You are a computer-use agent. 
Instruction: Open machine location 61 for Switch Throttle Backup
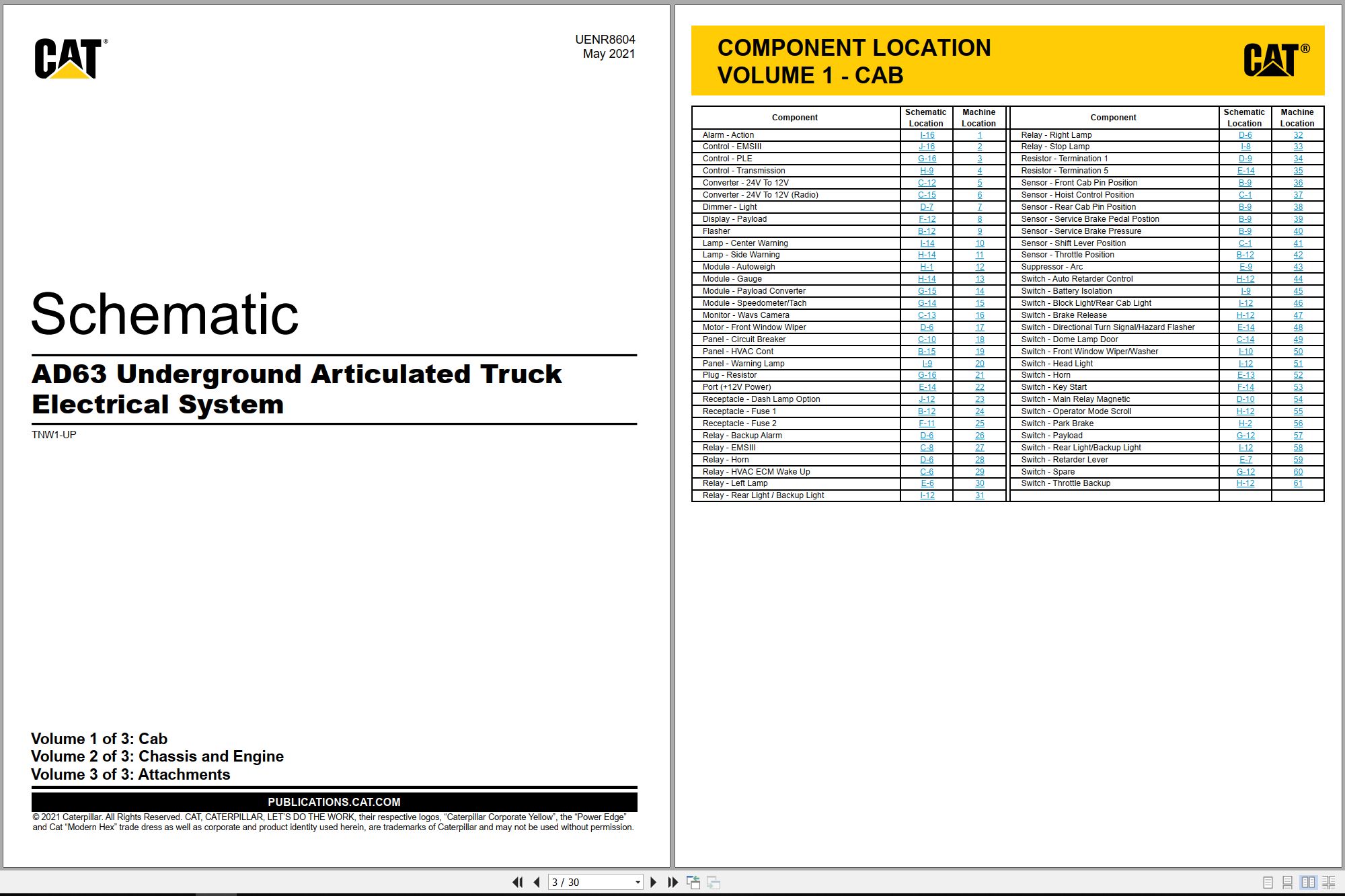[1298, 483]
